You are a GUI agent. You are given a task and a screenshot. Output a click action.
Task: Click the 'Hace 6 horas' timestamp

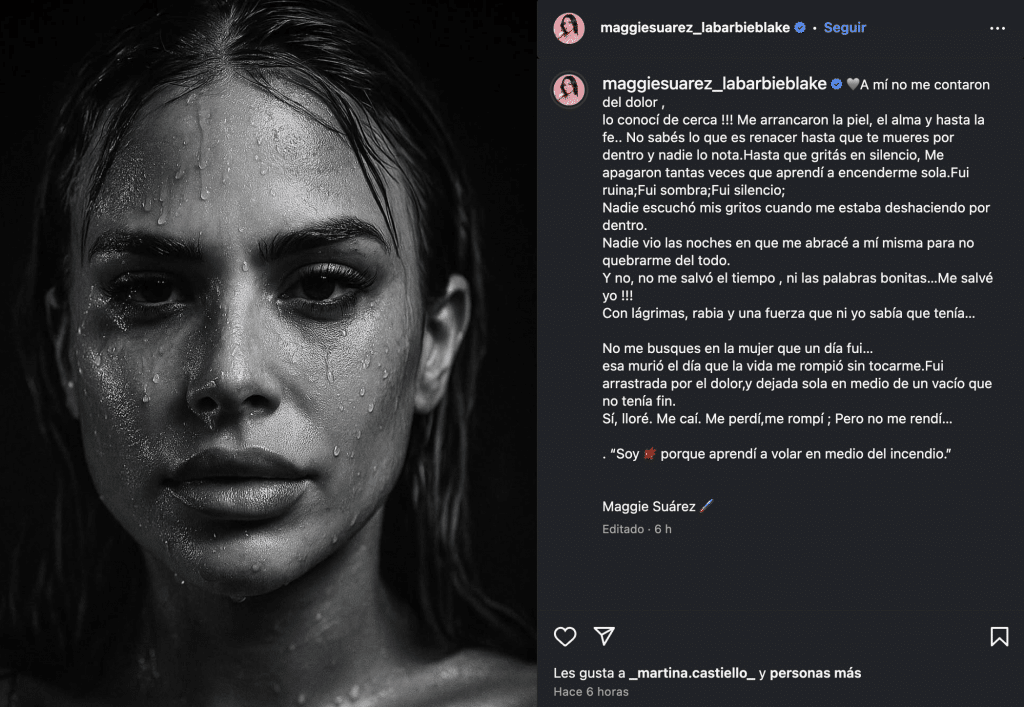pos(591,691)
